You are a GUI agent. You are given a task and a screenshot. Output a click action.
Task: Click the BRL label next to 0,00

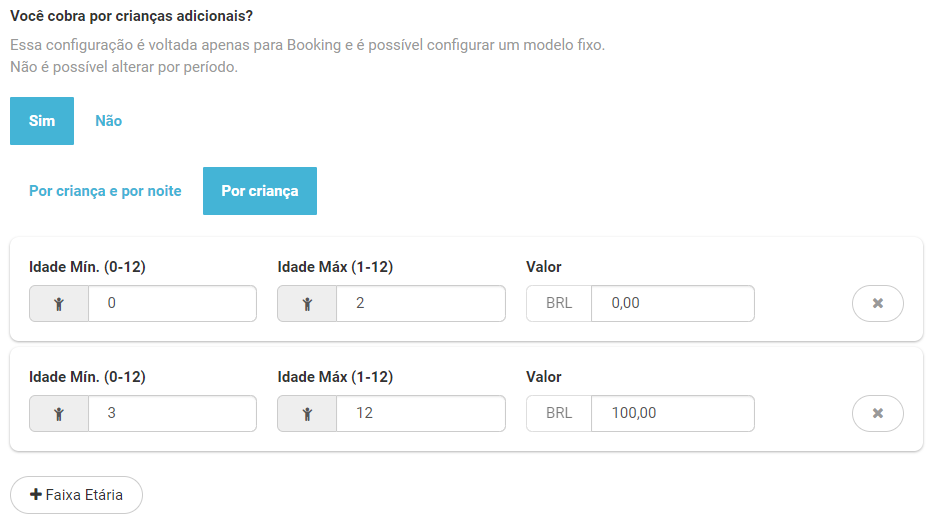tap(559, 304)
